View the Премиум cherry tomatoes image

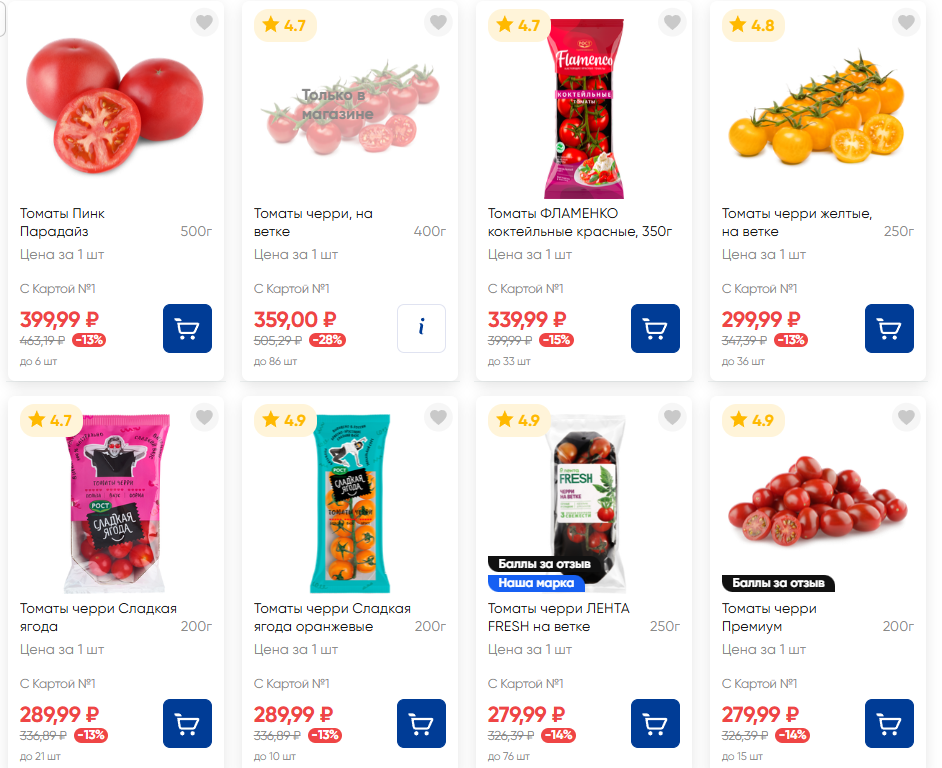click(817, 500)
